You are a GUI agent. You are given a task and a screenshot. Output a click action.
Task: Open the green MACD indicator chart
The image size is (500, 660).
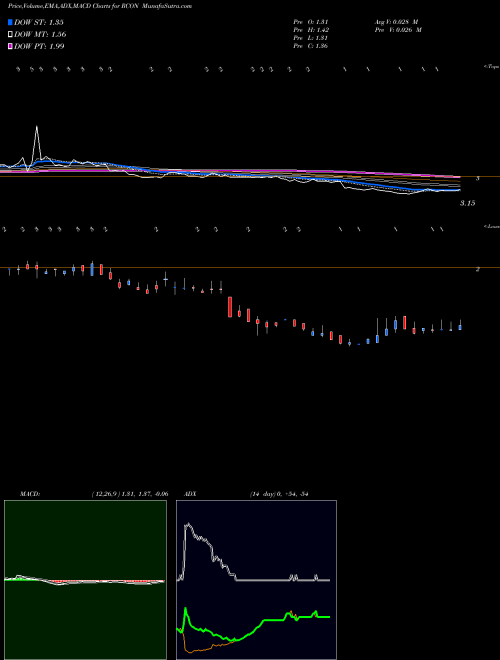click(85, 580)
